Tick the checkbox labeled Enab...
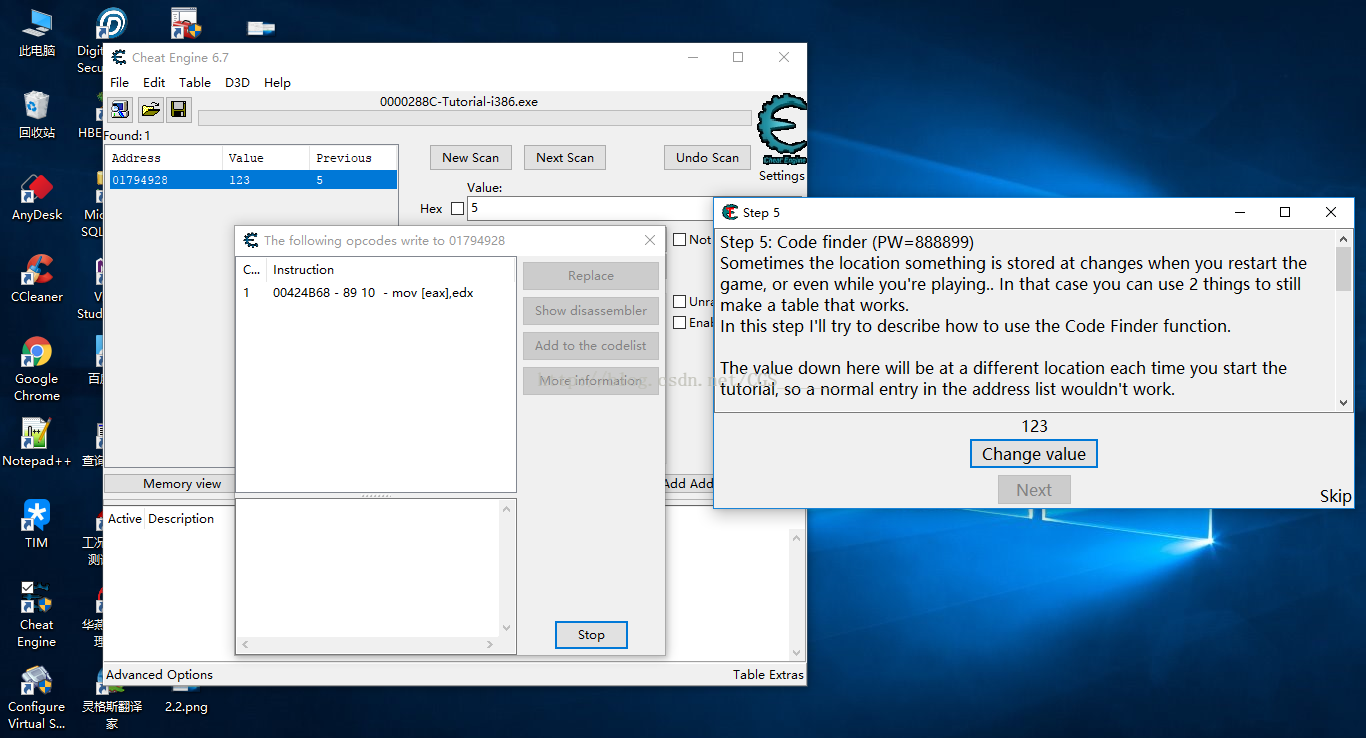Image resolution: width=1366 pixels, height=738 pixels. click(x=680, y=323)
